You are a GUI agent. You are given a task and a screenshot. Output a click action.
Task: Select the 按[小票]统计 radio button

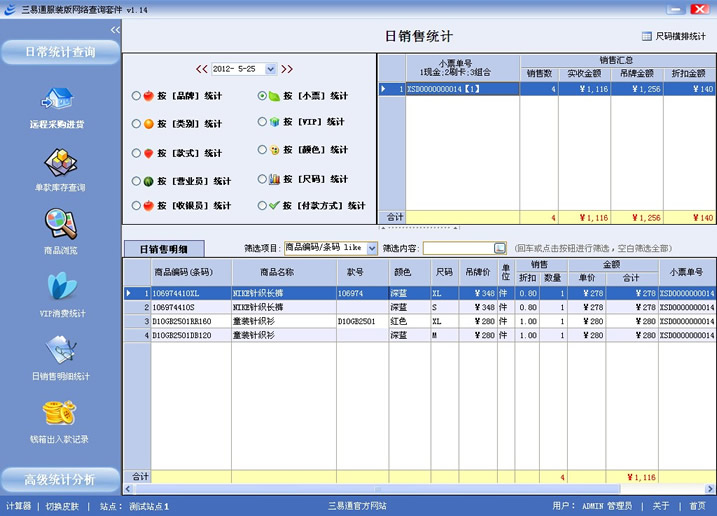click(262, 96)
